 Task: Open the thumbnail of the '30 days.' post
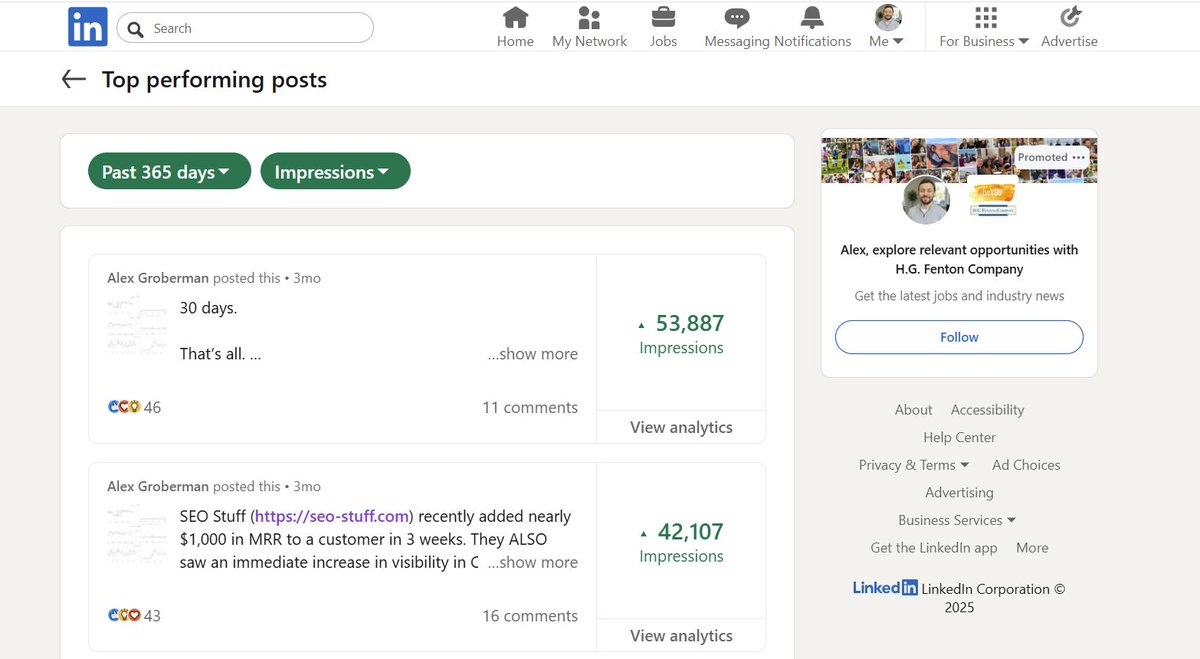[137, 326]
